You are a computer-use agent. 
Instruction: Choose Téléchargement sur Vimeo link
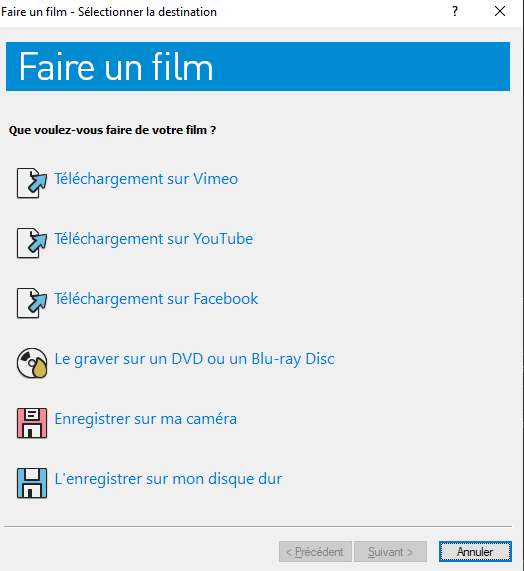[146, 179]
